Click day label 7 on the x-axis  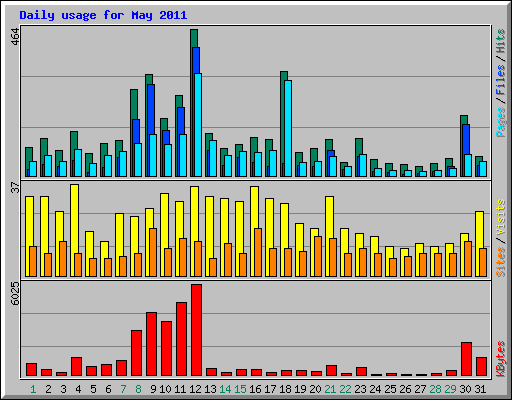coord(123,389)
